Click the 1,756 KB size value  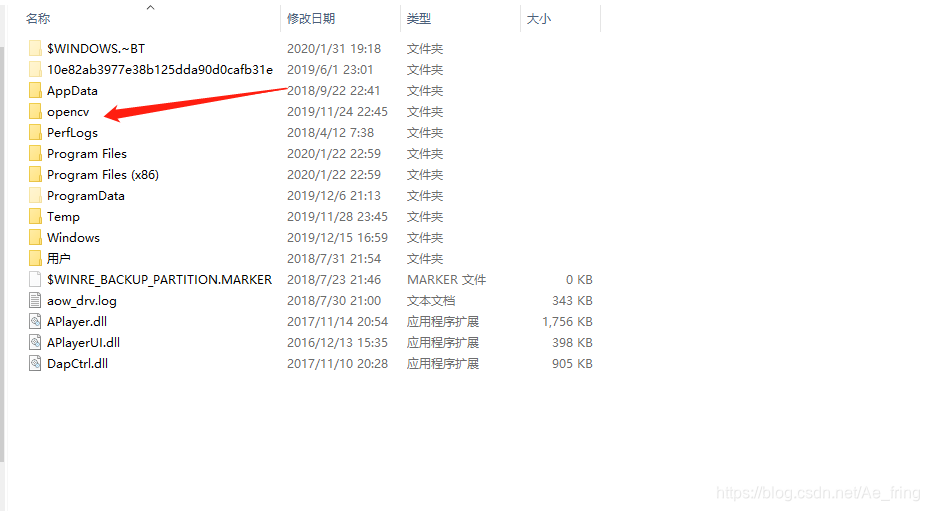pos(567,321)
